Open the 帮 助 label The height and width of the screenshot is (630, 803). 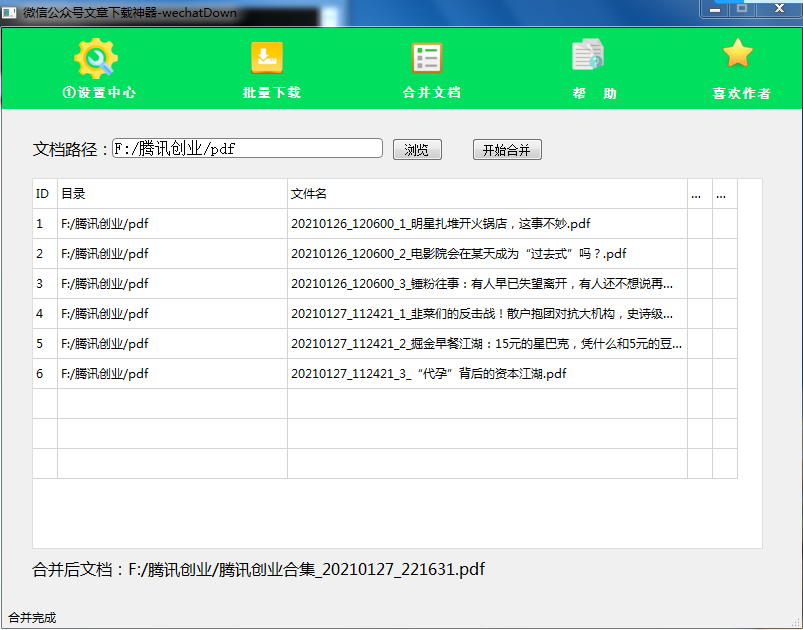[x=595, y=94]
